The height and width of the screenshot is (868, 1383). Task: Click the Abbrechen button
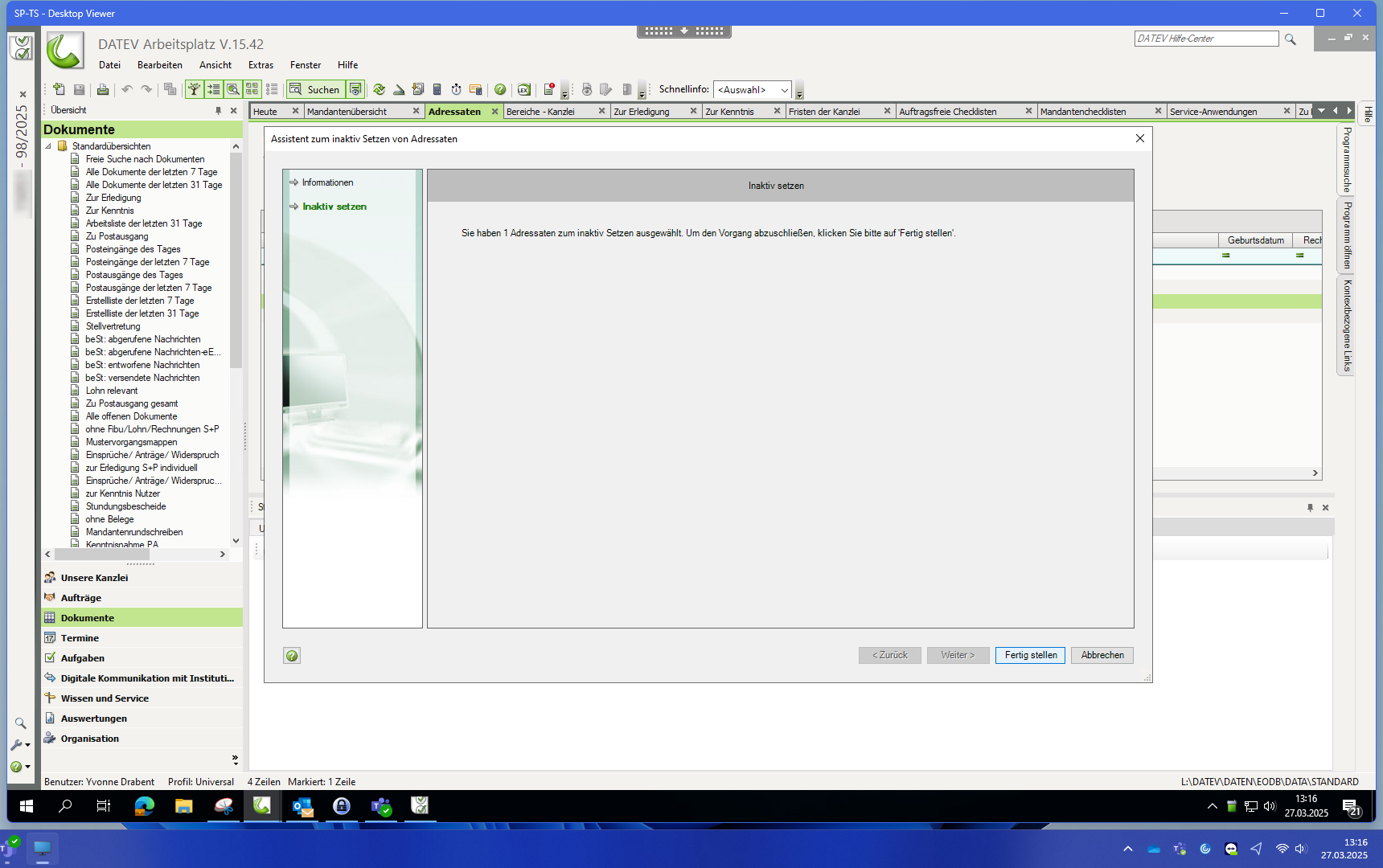point(1102,655)
